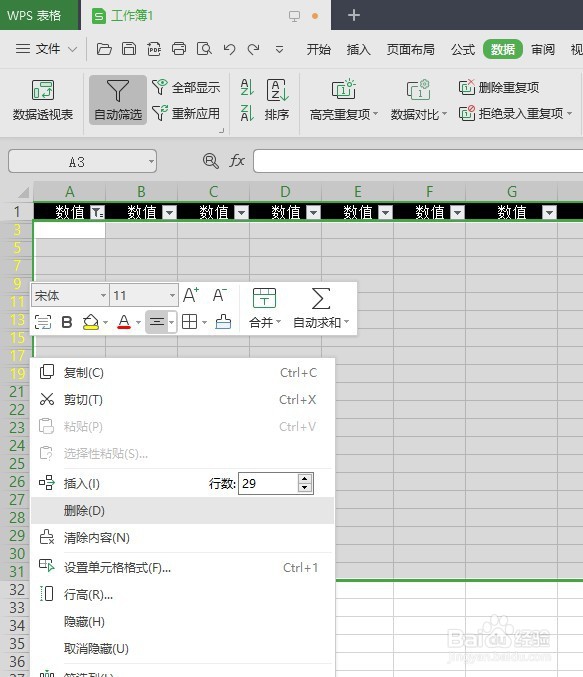Select row 33 header
Screen dimensions: 583x677
[x=17, y=607]
